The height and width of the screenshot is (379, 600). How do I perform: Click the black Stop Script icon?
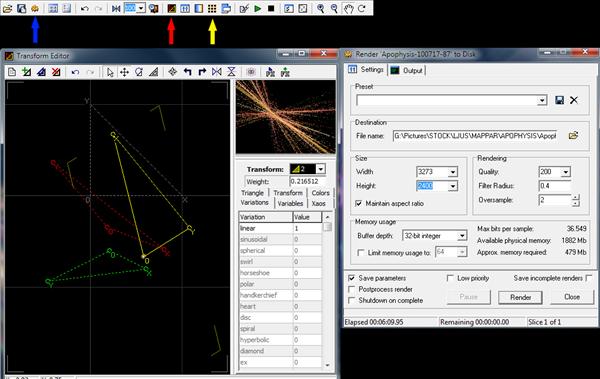(271, 8)
